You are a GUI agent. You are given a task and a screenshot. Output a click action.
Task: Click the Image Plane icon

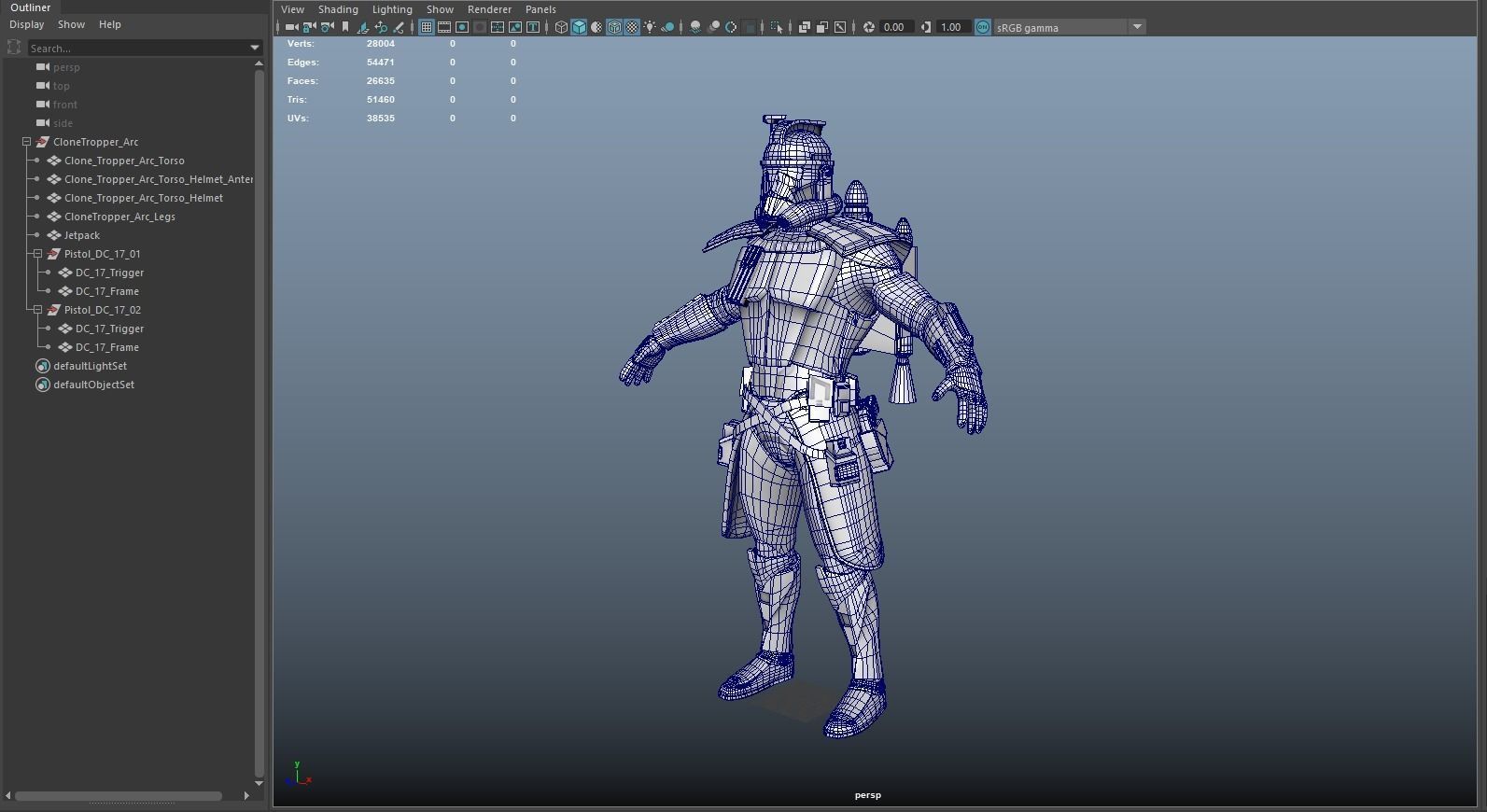363,27
